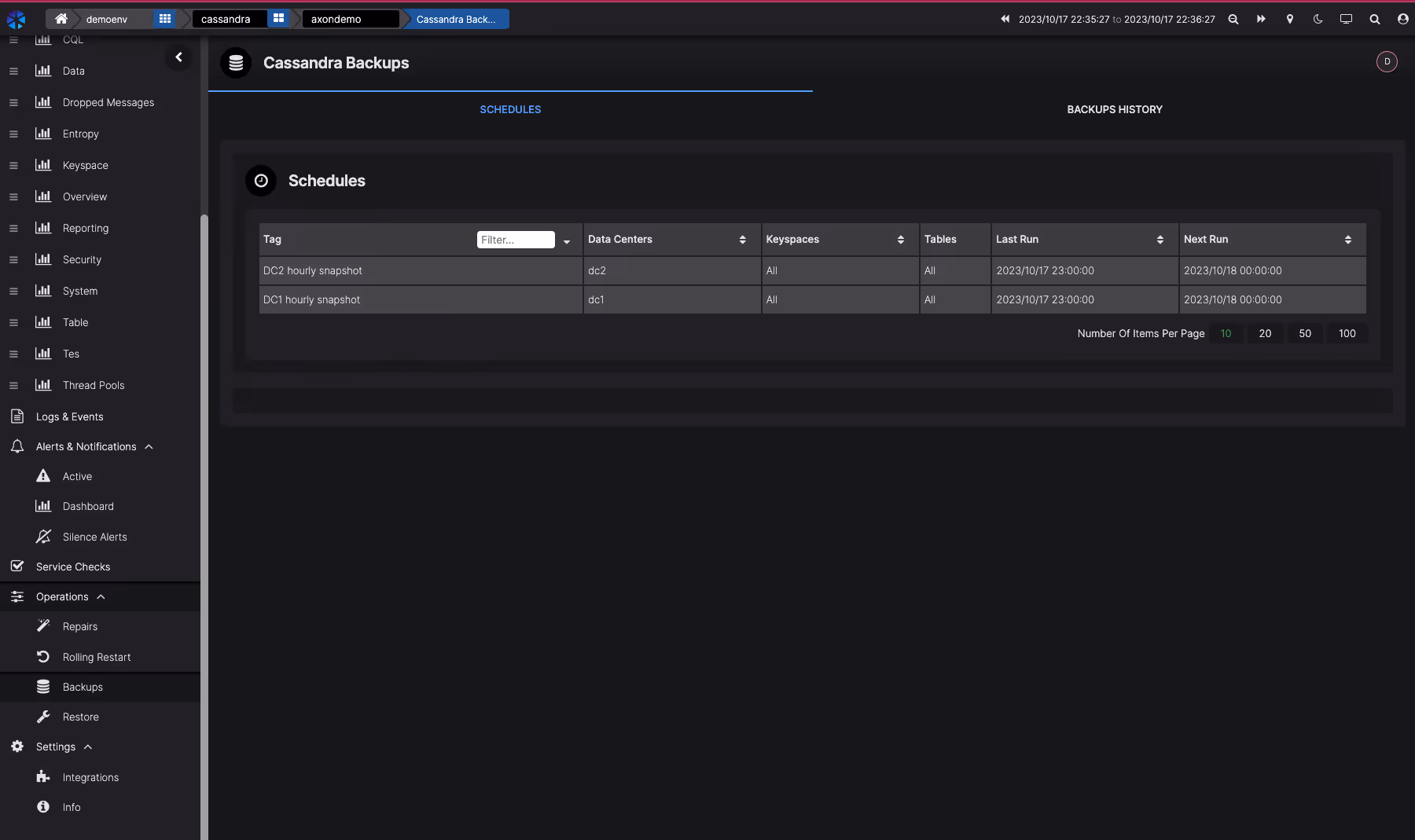The height and width of the screenshot is (840, 1415).
Task: Click the location pin icon in top bar
Action: coord(1289,19)
